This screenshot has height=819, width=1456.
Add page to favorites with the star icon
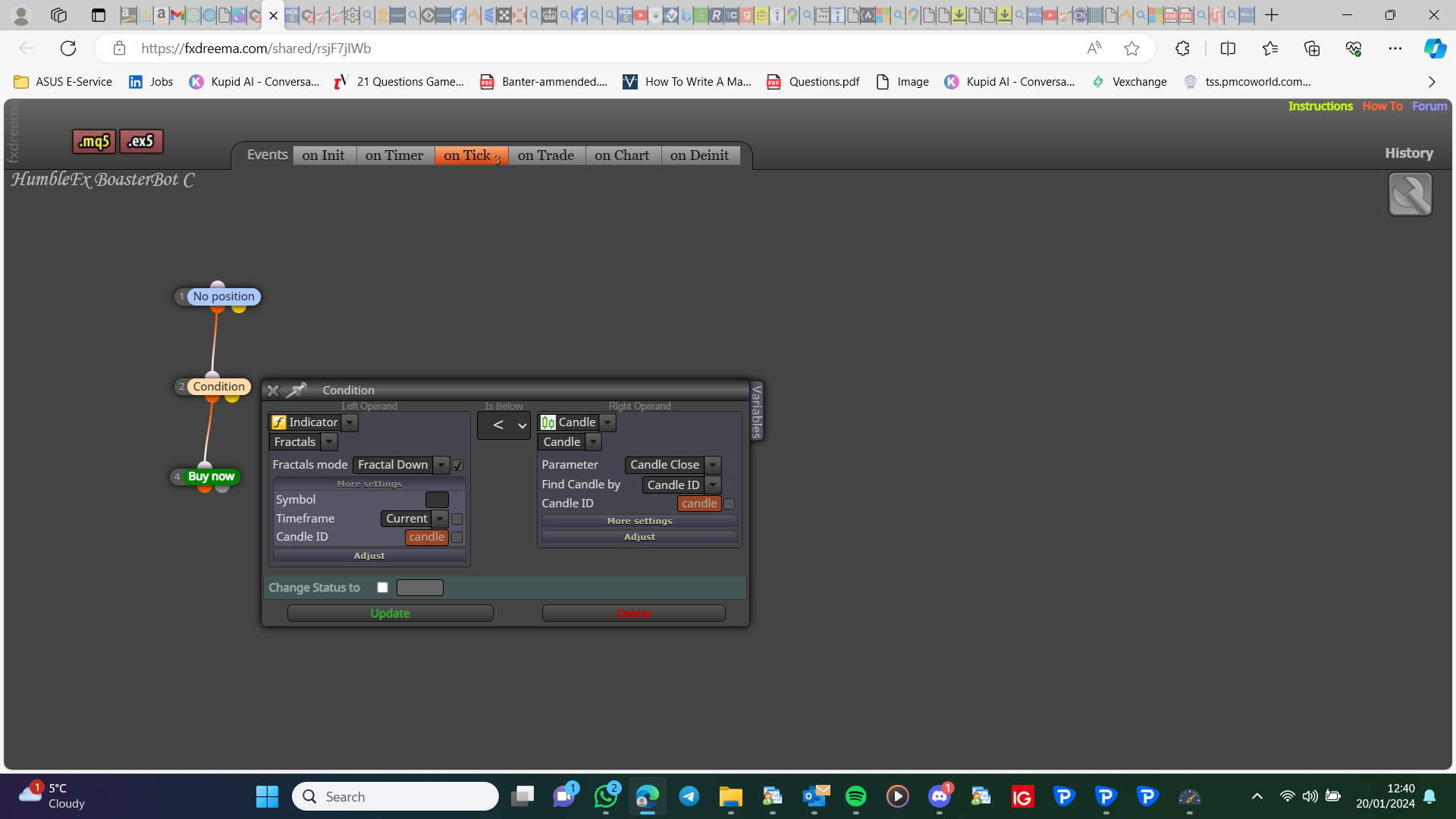click(x=1131, y=49)
